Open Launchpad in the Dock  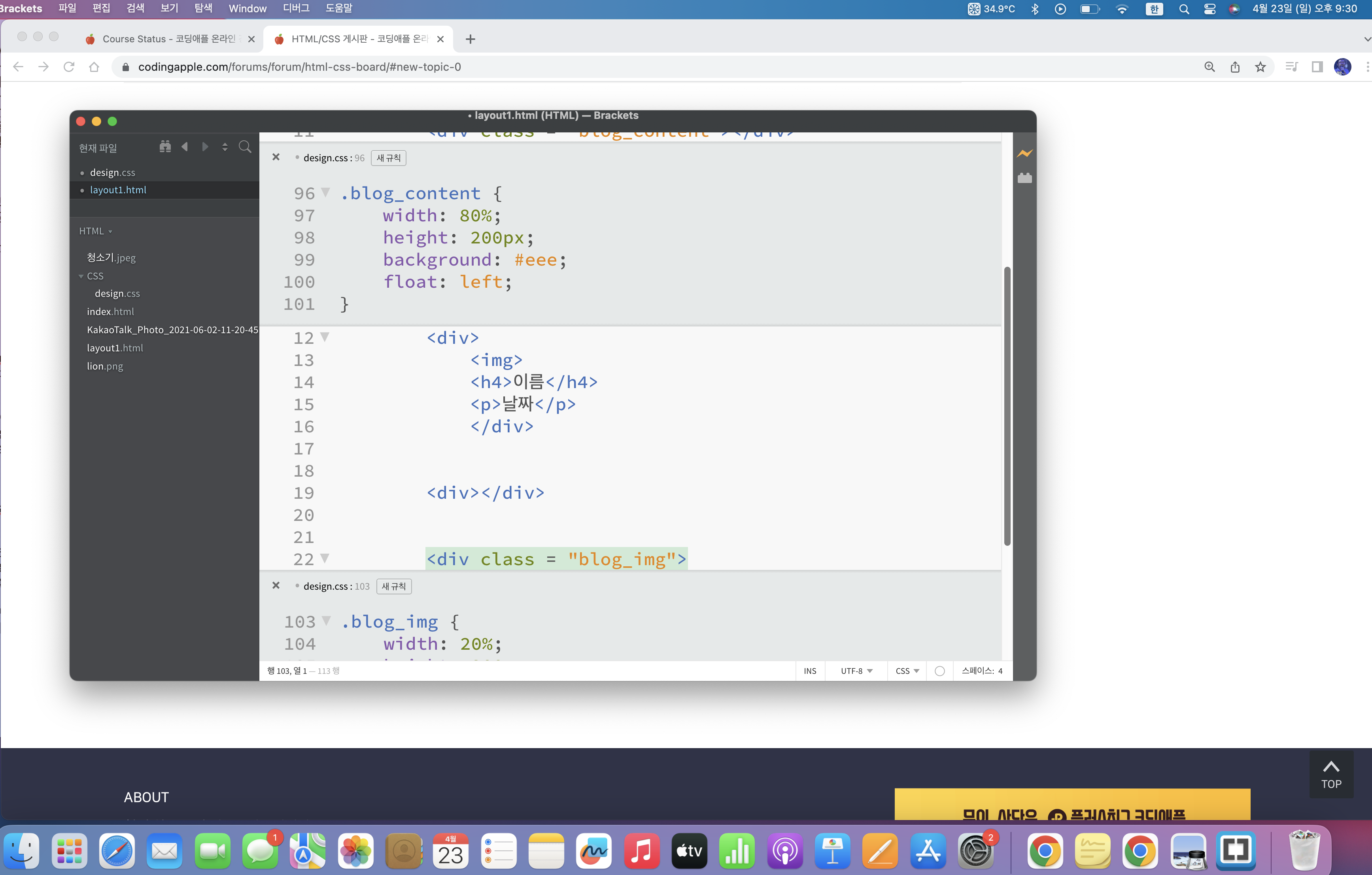click(x=70, y=851)
